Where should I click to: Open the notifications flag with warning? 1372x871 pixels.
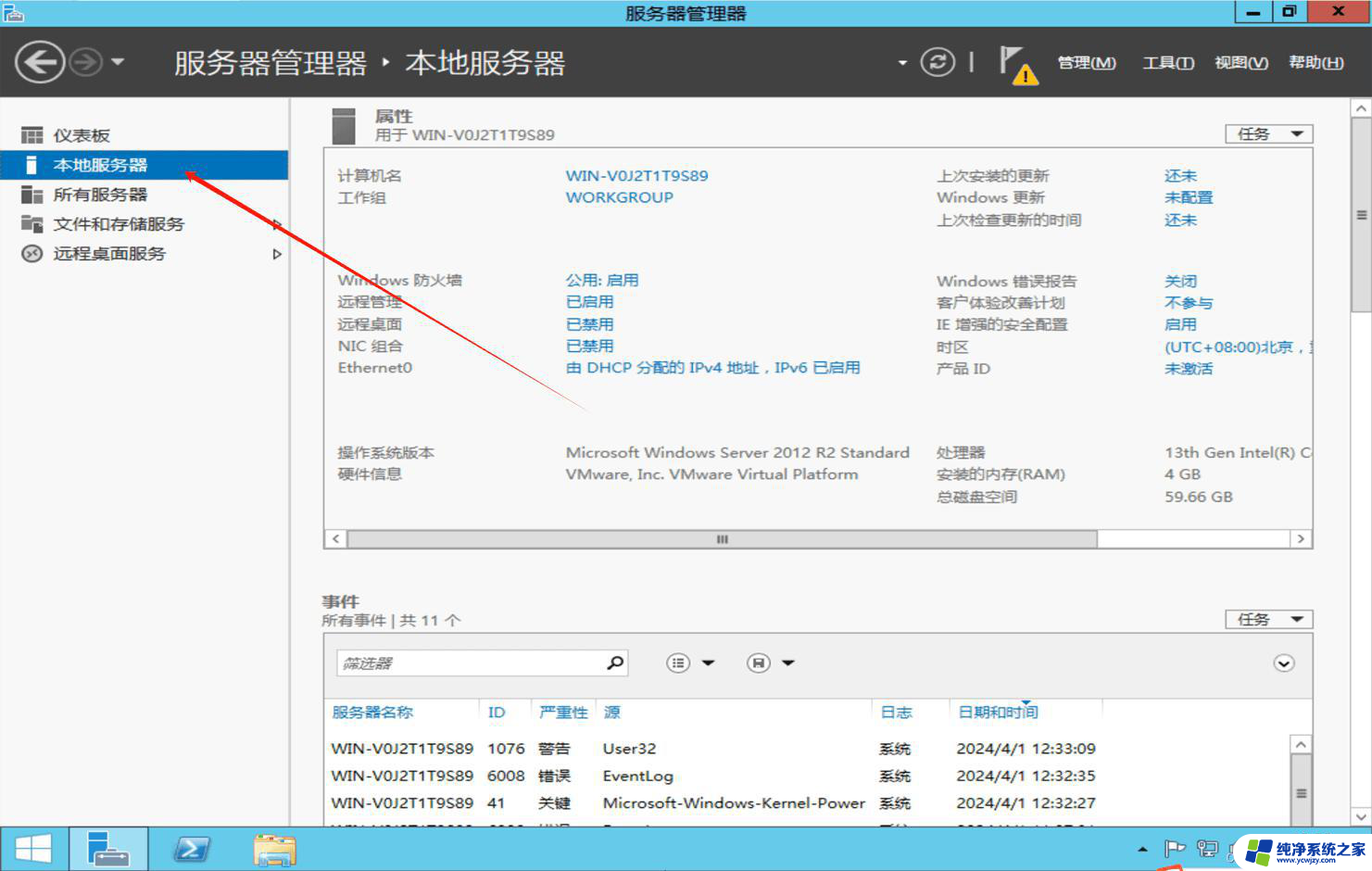tap(1018, 65)
